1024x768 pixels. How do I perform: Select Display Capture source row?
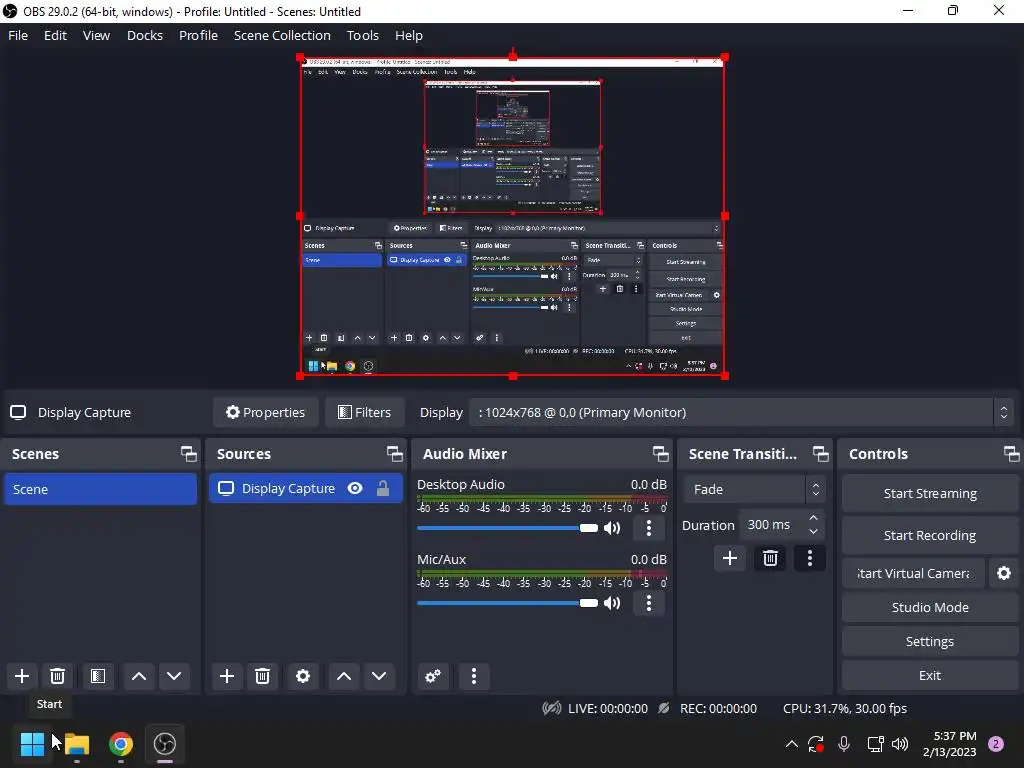(x=306, y=488)
